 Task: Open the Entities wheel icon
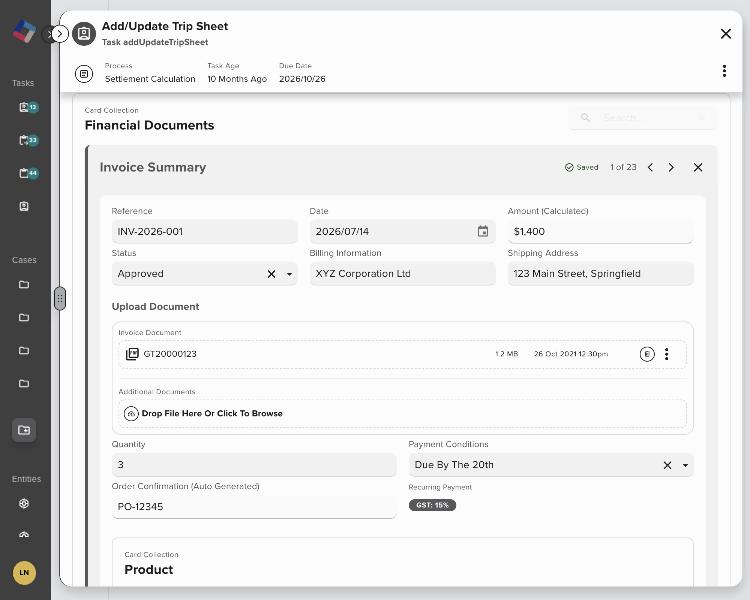(x=24, y=503)
